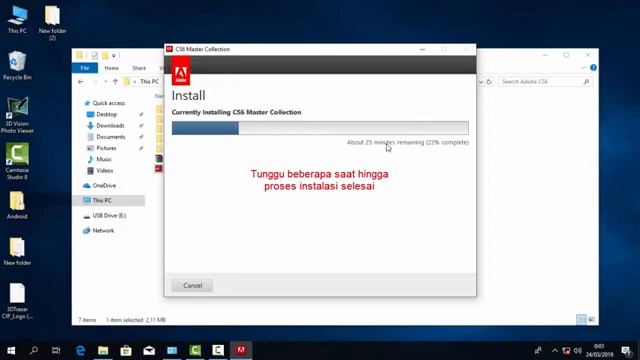Screen dimensions: 640x360
Task: Select Documents in Explorer navigation pane
Action: 110,137
